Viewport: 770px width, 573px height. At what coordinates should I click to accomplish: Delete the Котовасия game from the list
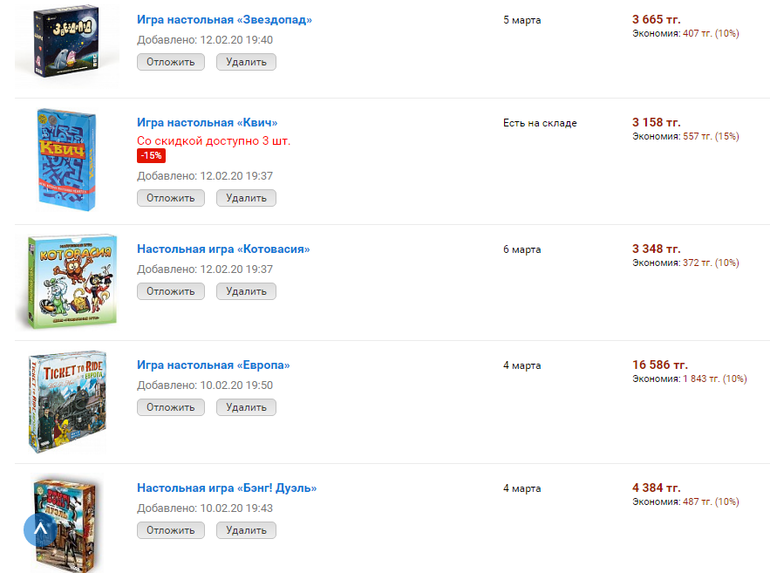(246, 291)
